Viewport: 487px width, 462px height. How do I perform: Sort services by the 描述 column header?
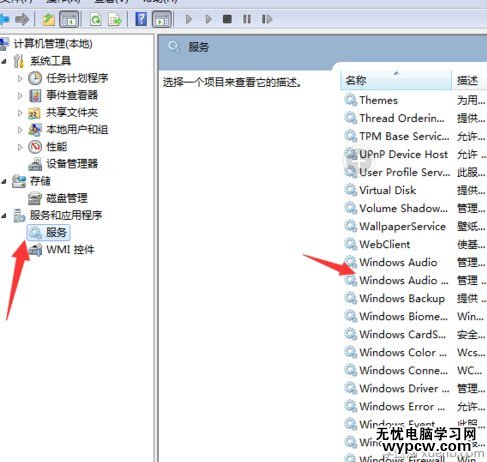point(469,80)
